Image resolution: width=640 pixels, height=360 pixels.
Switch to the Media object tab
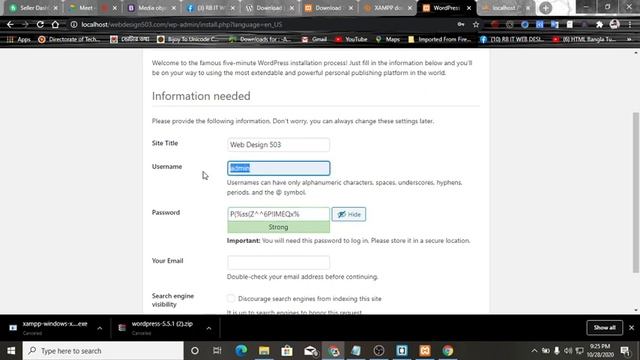[x=152, y=8]
